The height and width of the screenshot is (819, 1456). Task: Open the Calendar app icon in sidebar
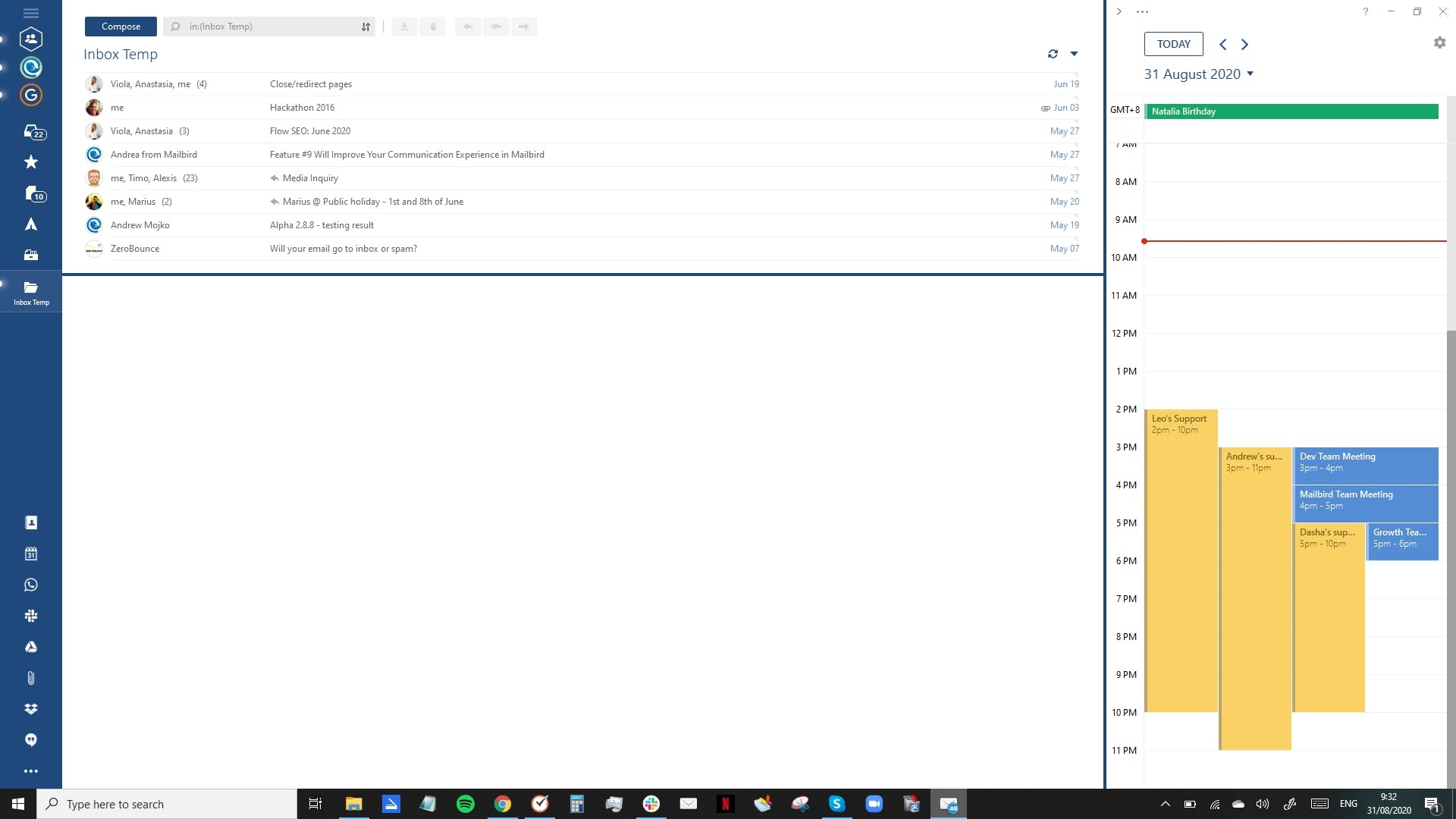coord(31,554)
